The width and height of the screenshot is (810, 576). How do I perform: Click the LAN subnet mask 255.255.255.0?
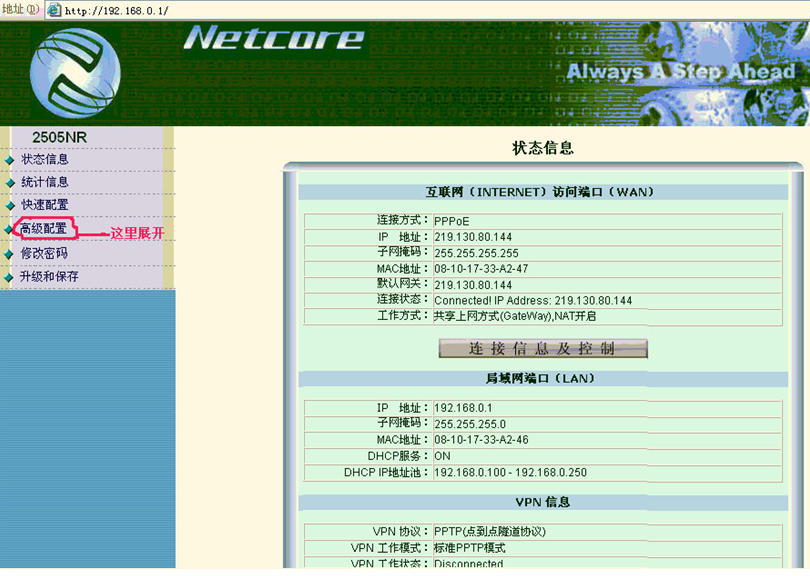470,424
